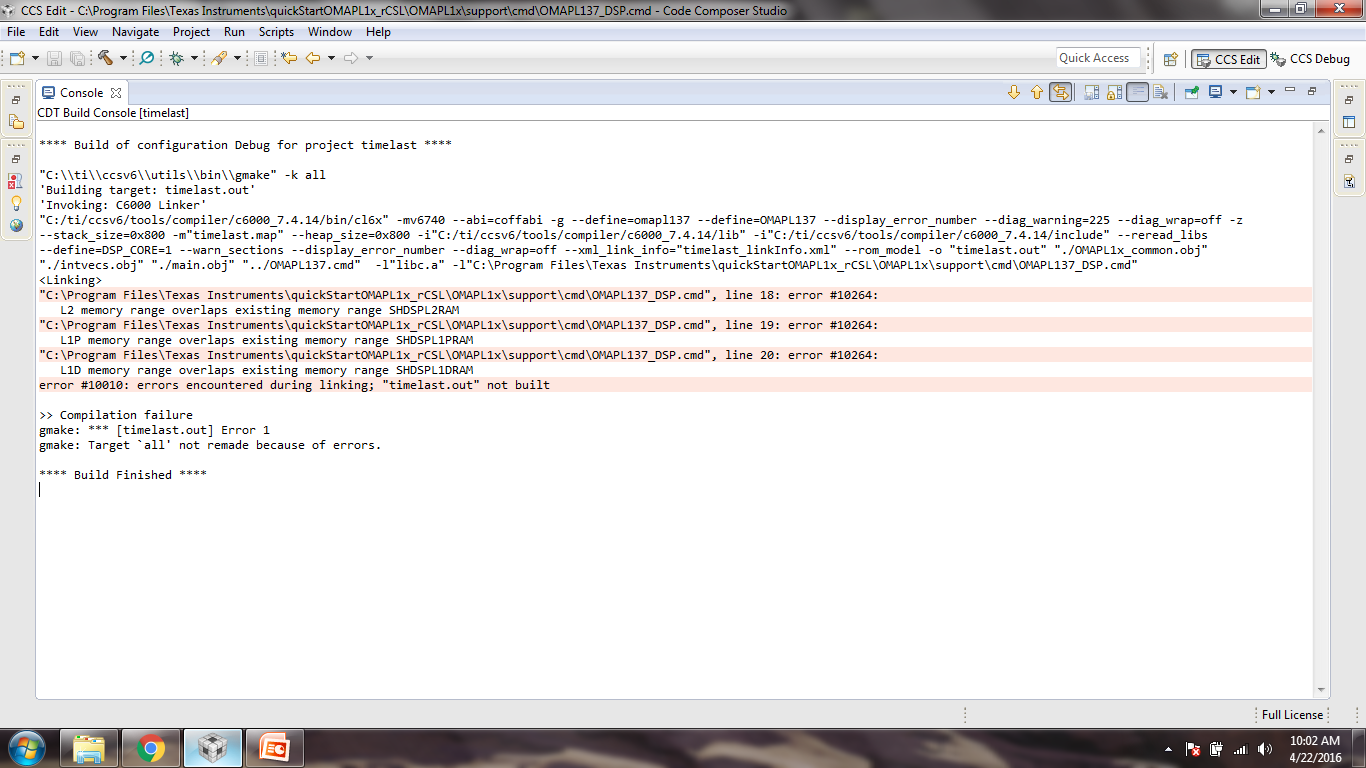Screen dimensions: 1366x768
Task: Expand the Build hammer dropdown arrow
Action: click(123, 58)
